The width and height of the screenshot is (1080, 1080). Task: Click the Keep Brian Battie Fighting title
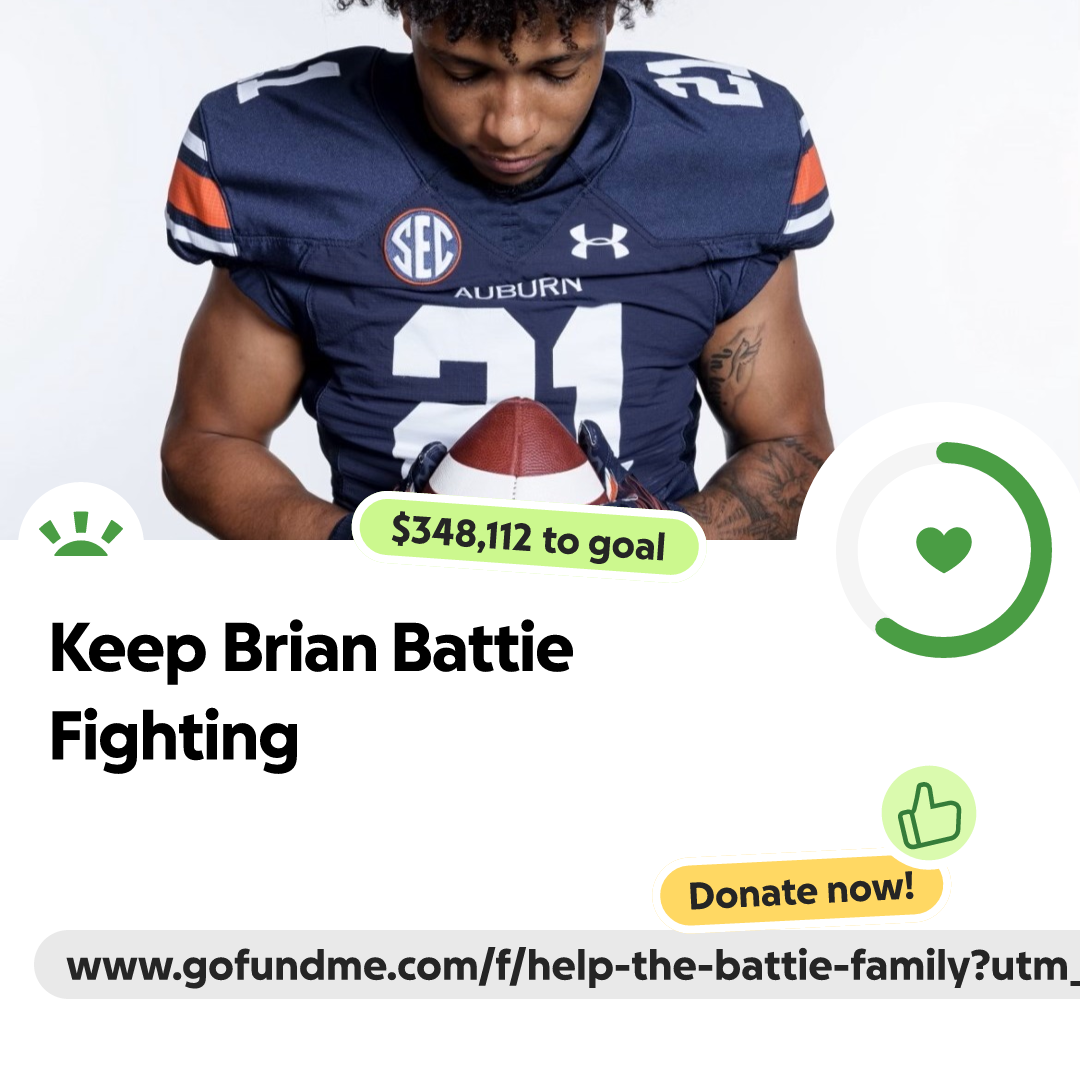[311, 692]
